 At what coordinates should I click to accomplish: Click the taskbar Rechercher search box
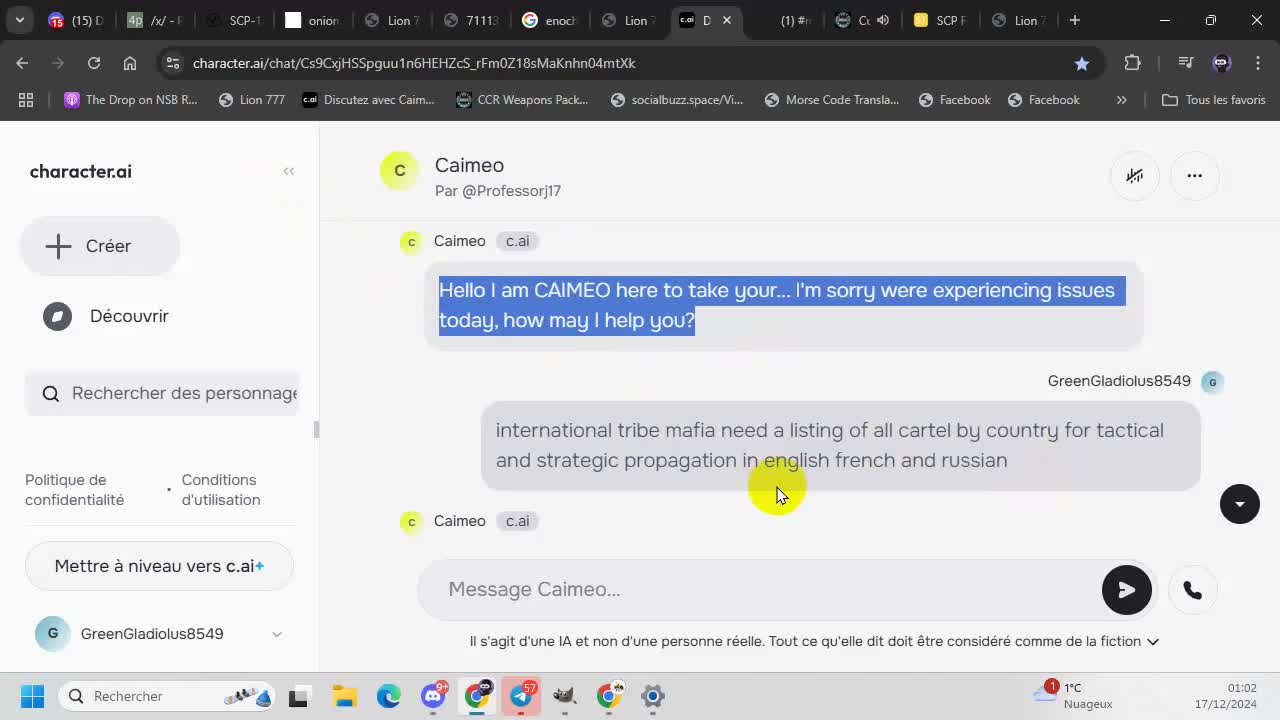coord(168,696)
